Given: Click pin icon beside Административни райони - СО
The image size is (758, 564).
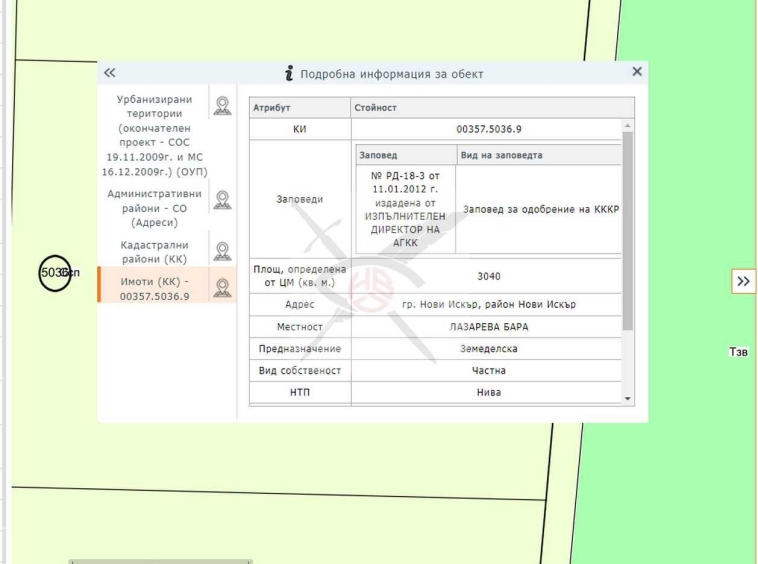Looking at the screenshot, I should (222, 200).
